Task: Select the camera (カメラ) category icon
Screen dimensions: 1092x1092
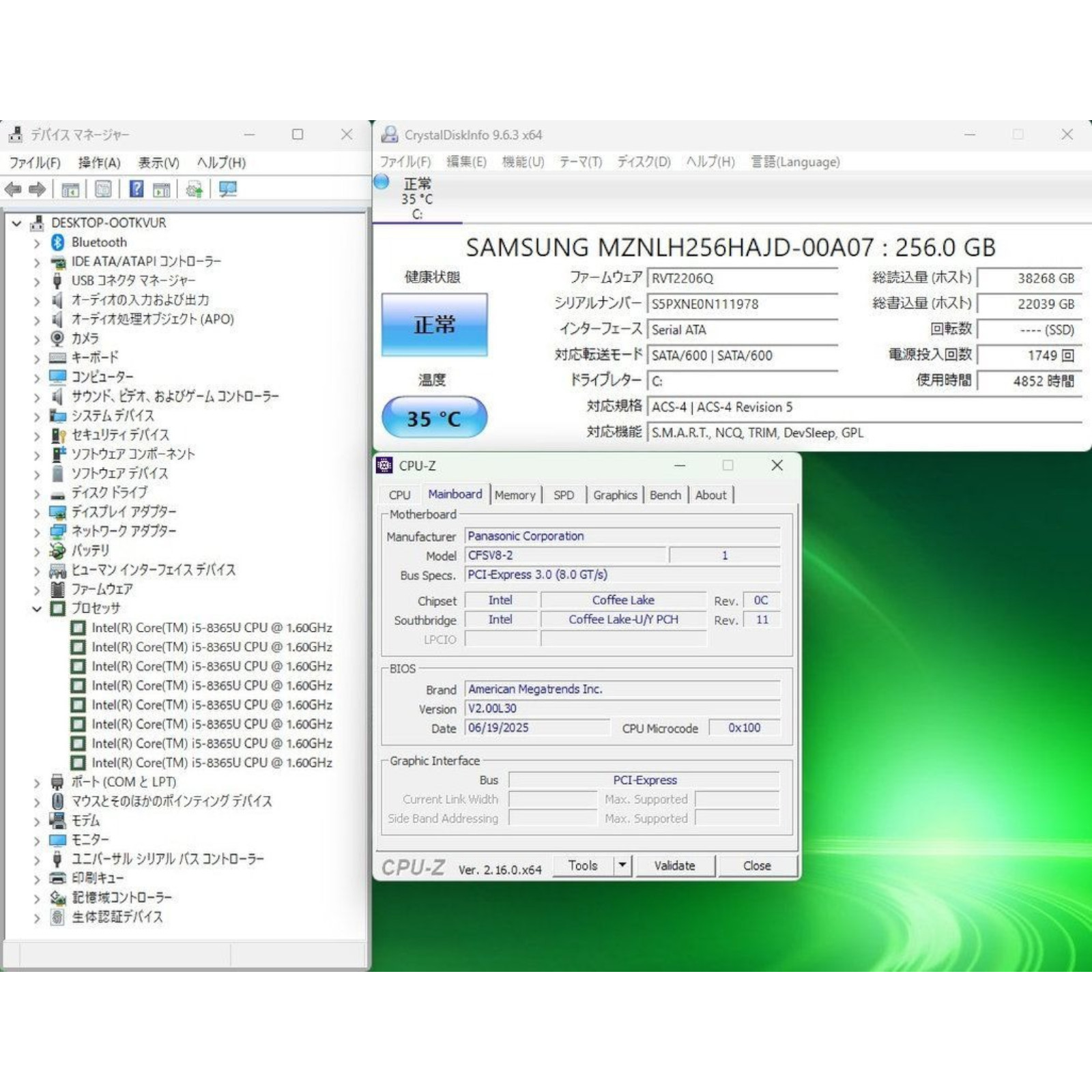Action: point(58,339)
